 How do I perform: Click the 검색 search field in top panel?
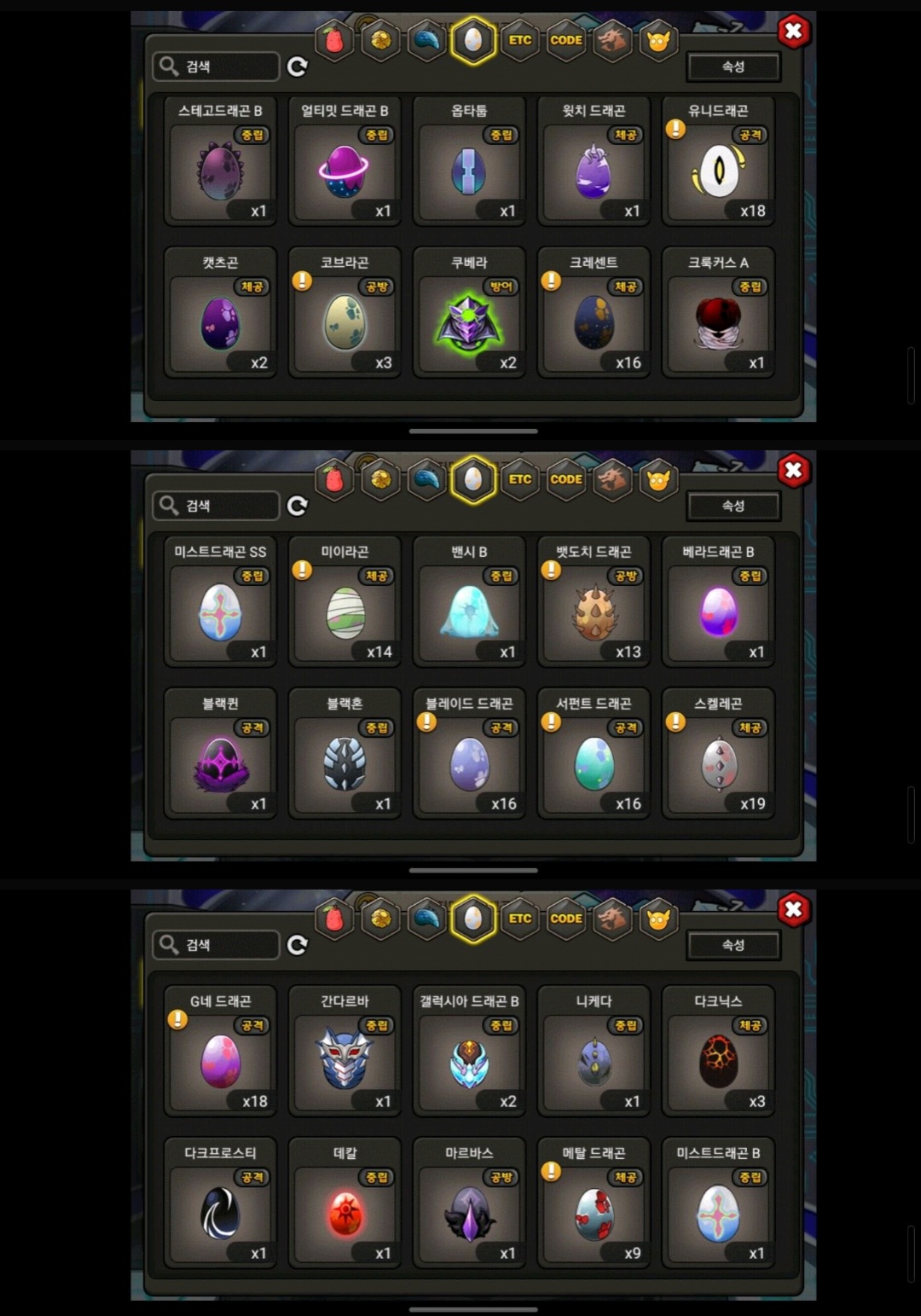216,67
